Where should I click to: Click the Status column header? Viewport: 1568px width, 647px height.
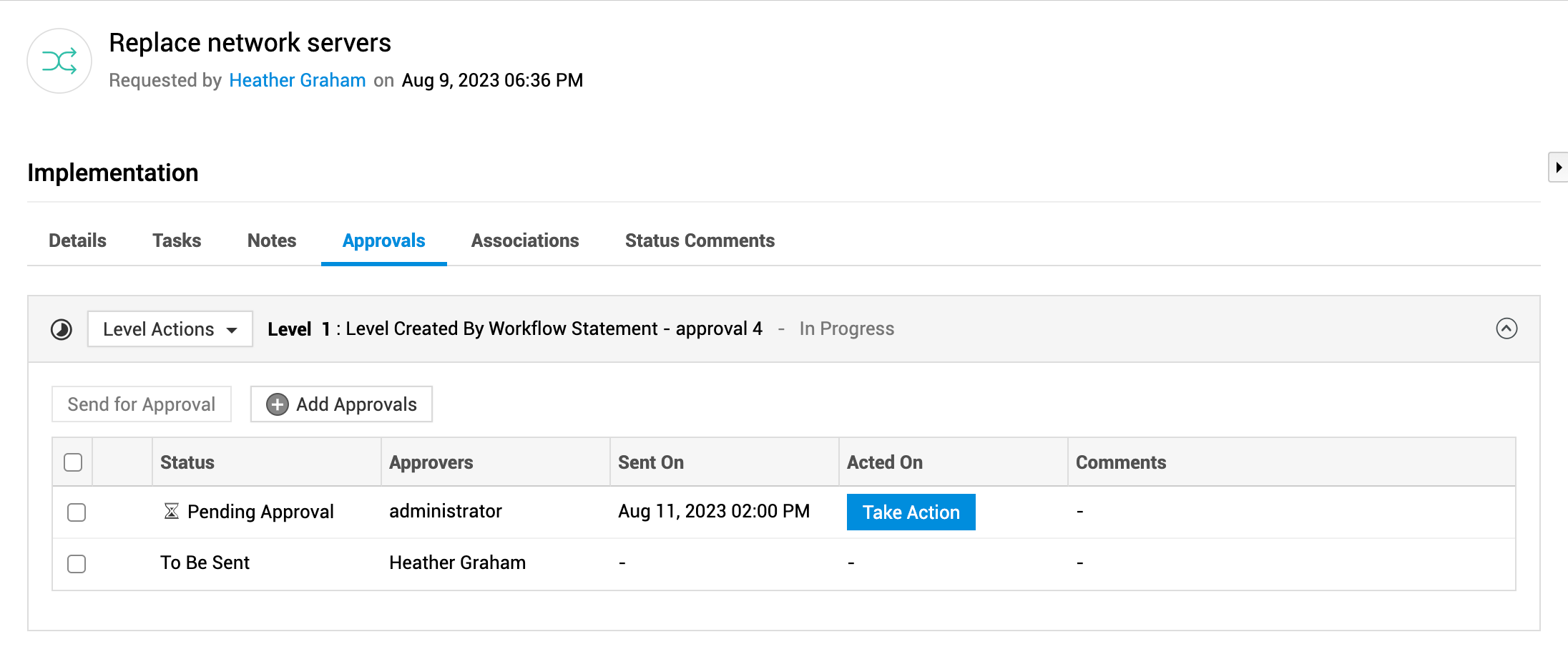tap(187, 462)
